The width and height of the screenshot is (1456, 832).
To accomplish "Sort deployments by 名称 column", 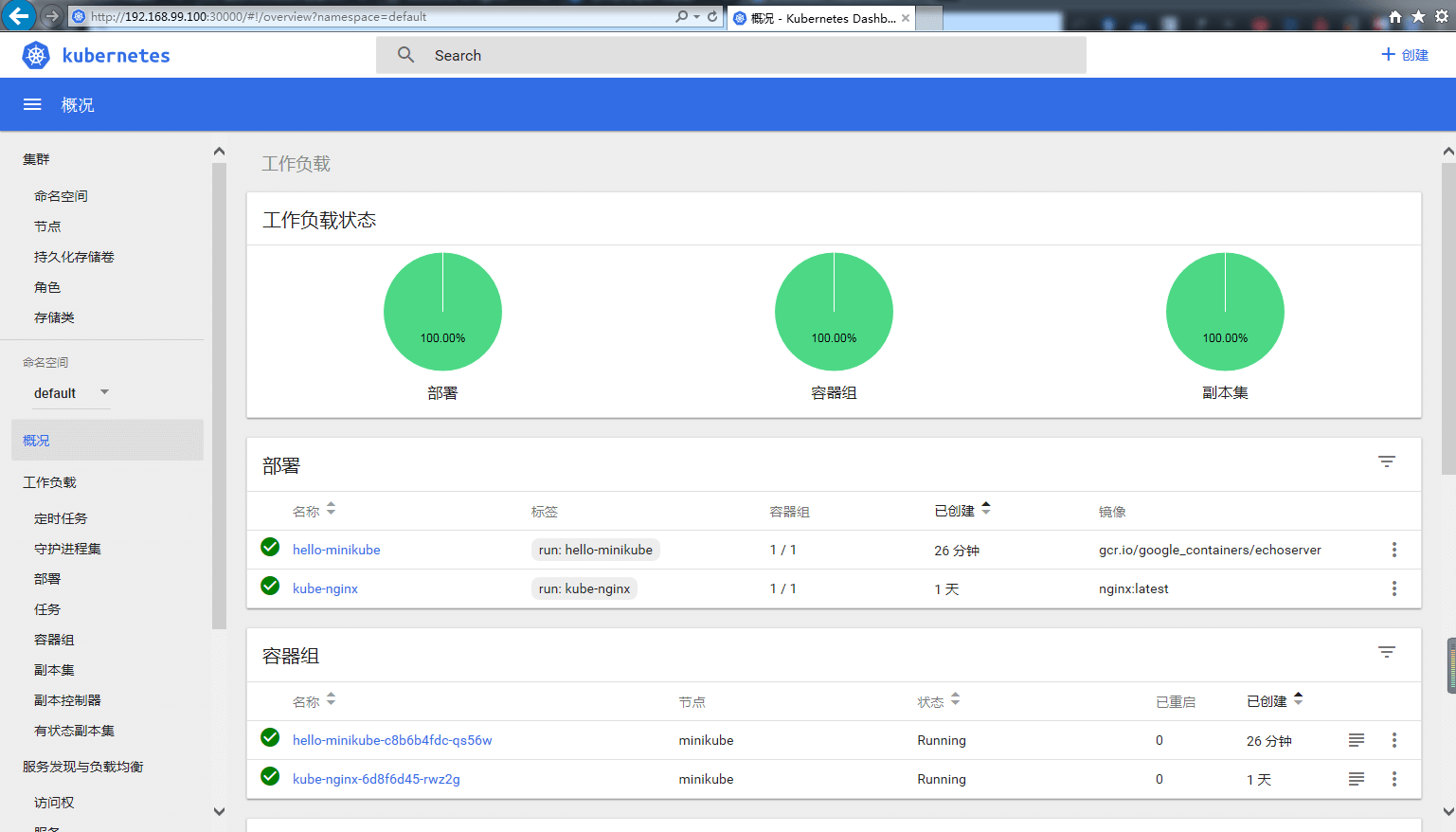I will [315, 511].
